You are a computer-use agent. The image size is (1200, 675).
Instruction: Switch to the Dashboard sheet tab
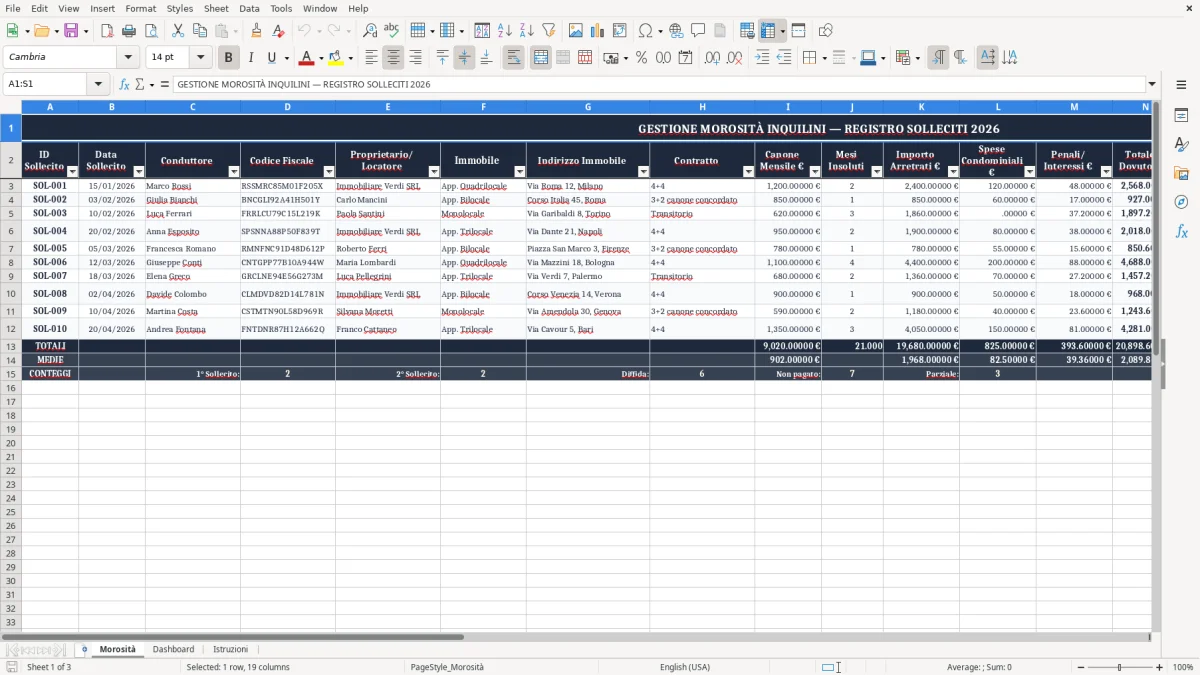pos(173,649)
